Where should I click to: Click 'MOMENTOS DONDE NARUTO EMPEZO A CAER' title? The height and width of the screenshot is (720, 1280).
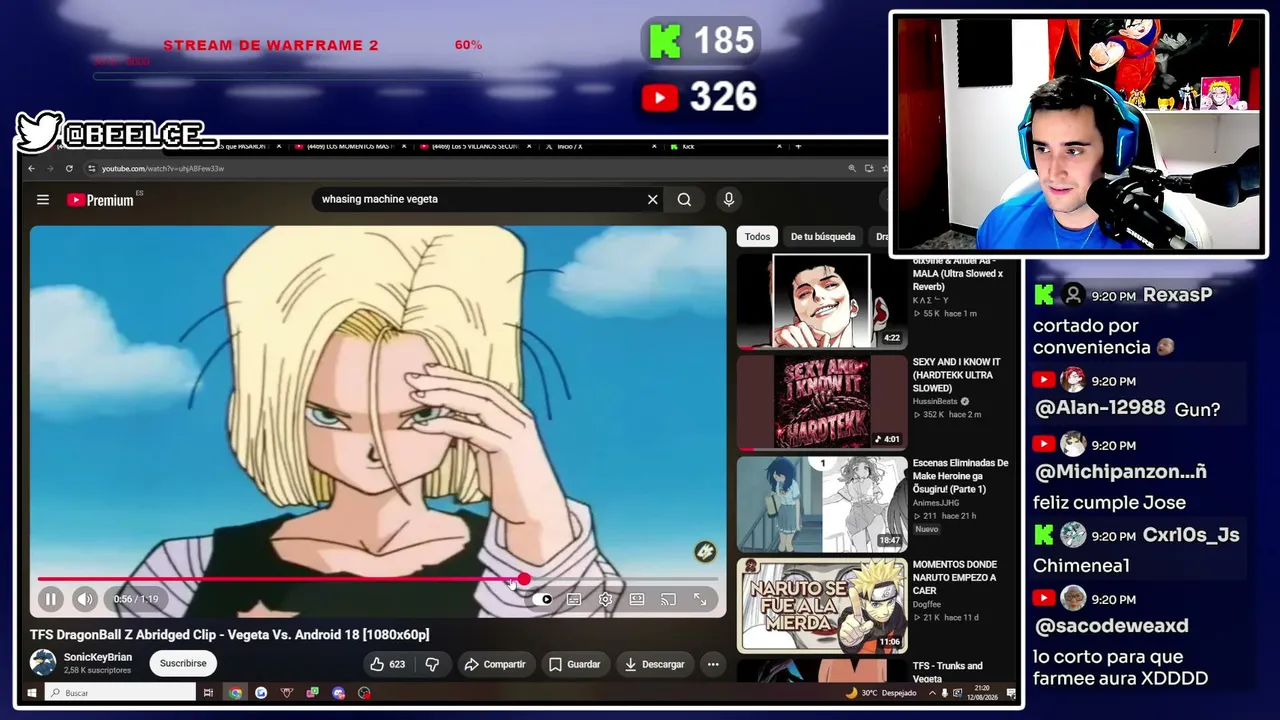[x=955, y=577]
